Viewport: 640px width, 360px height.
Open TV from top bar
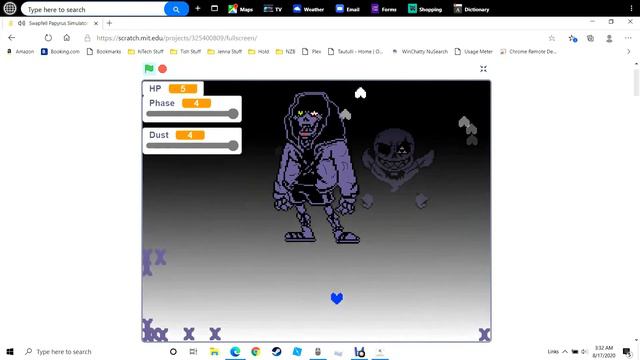coord(273,9)
